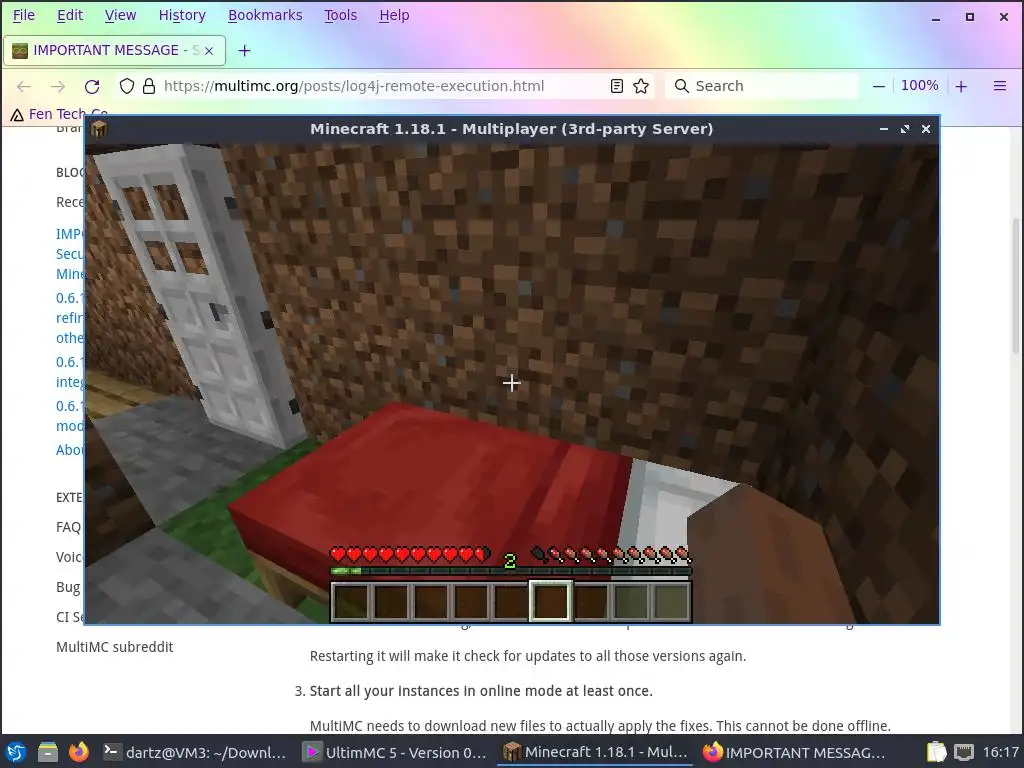This screenshot has height=768, width=1024.
Task: Close the IMPORTANT MESSAGE tab
Action: tap(209, 50)
